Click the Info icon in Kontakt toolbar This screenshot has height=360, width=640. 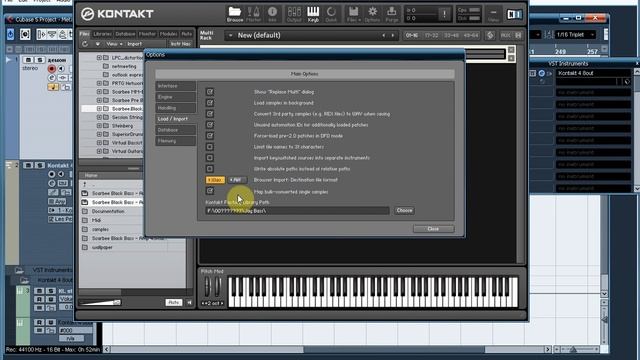click(x=272, y=14)
